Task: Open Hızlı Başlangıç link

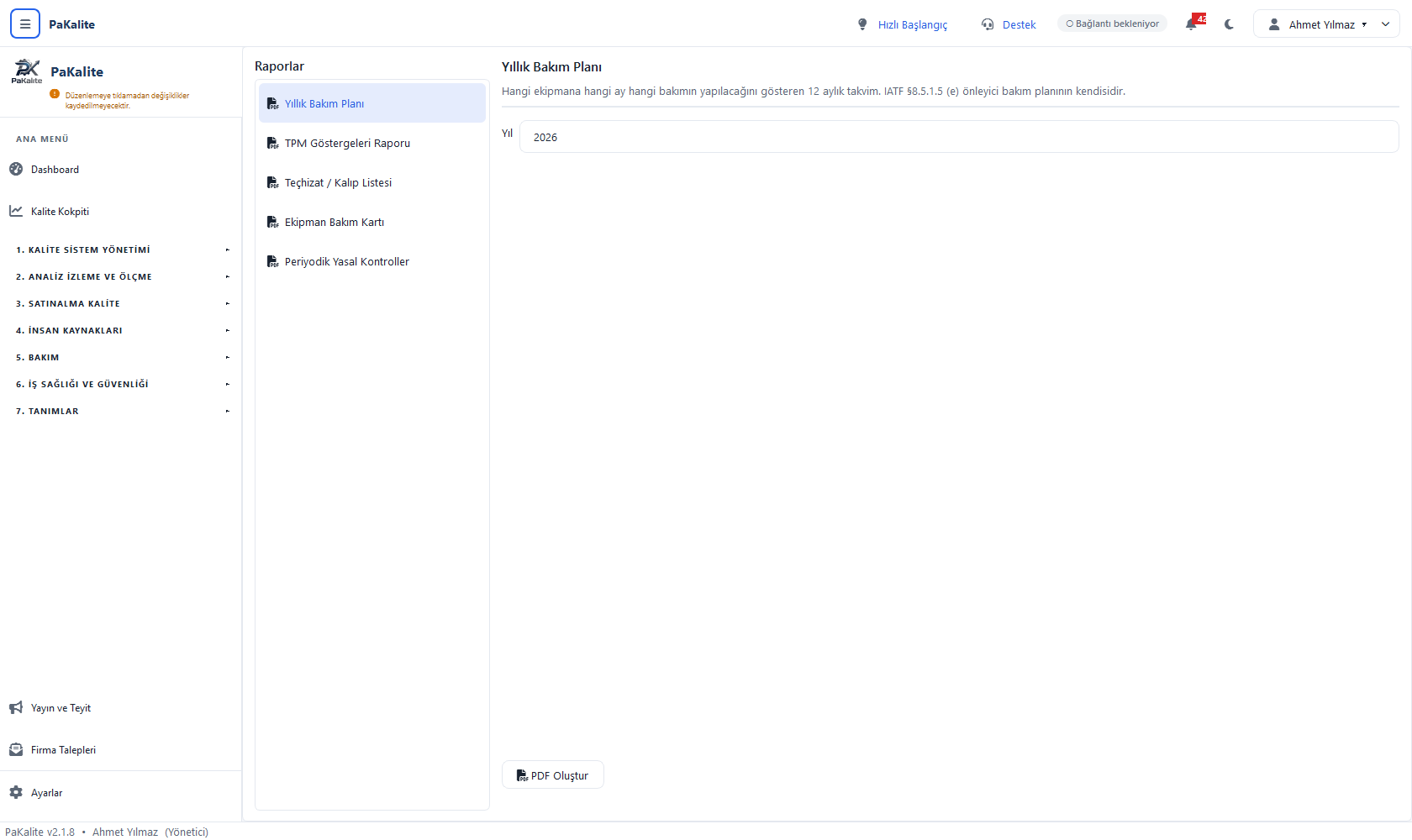Action: pos(912,24)
